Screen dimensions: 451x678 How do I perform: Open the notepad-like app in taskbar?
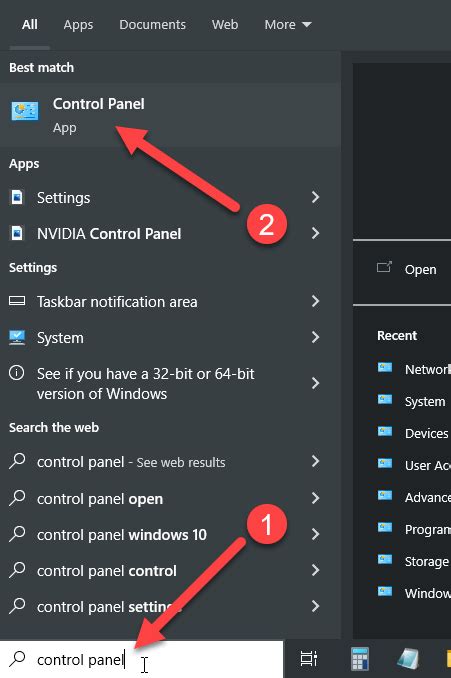pos(408,659)
